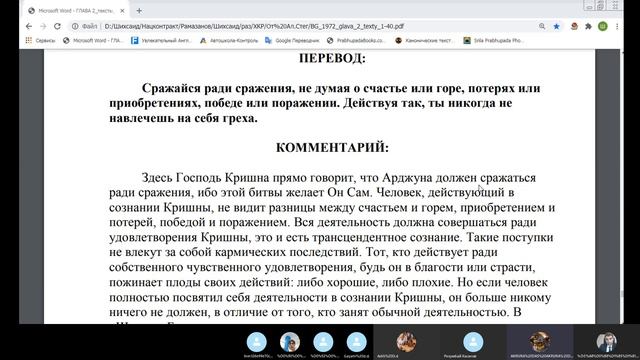Click the ПЕРЕВОД: heading in the PDF
The width and height of the screenshot is (640, 360).
(x=332, y=58)
